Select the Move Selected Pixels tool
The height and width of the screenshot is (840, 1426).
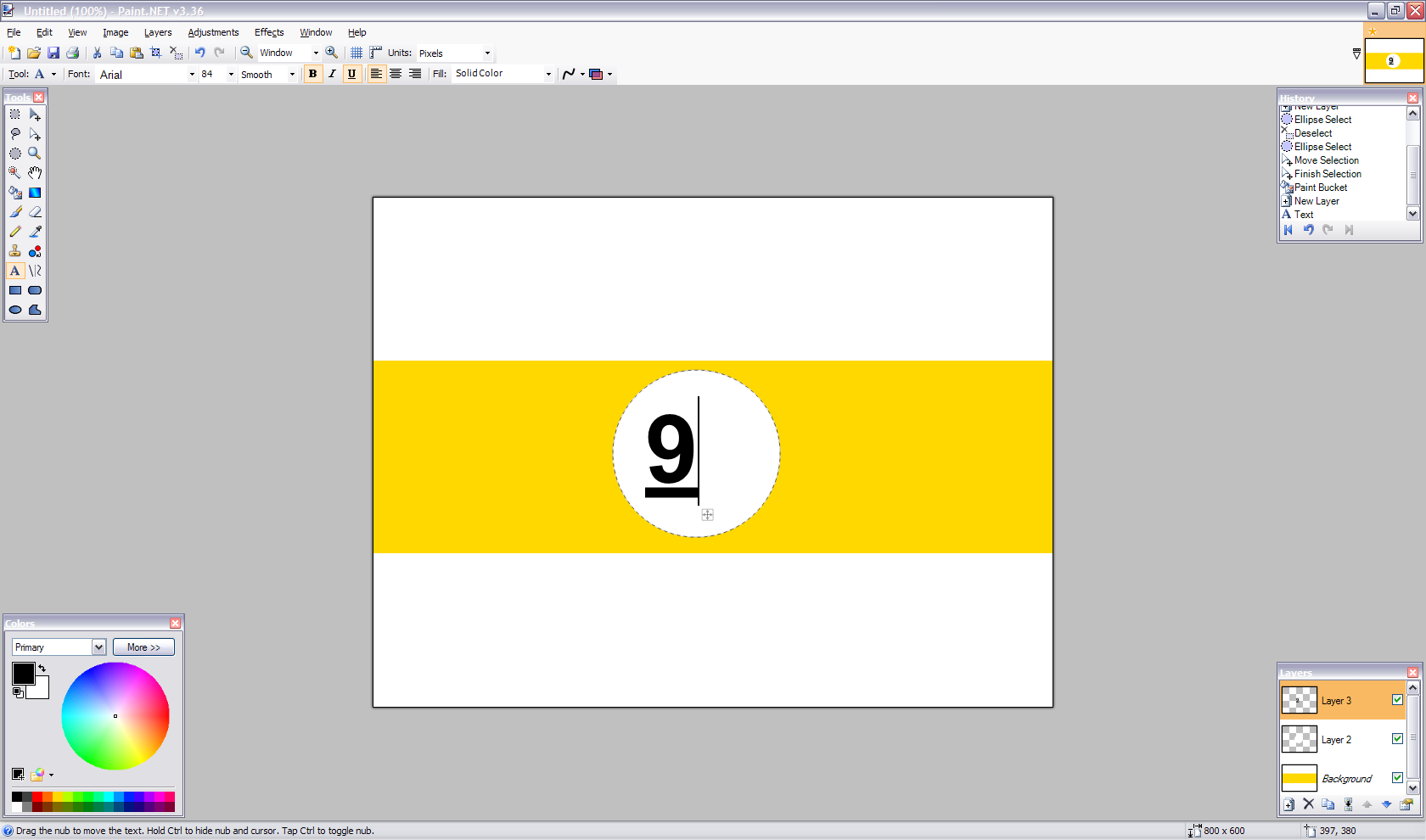click(x=35, y=115)
